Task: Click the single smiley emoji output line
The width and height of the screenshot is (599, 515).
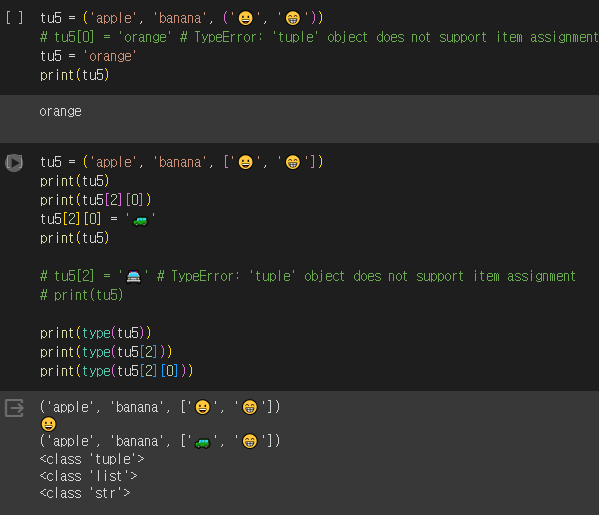Action: point(49,424)
